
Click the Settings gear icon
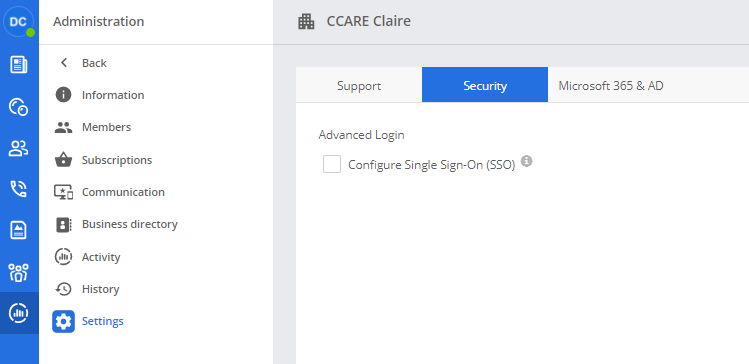pos(64,321)
